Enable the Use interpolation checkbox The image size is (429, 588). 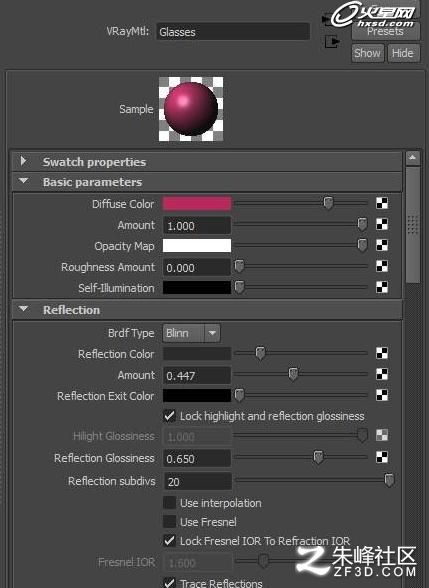tap(170, 503)
